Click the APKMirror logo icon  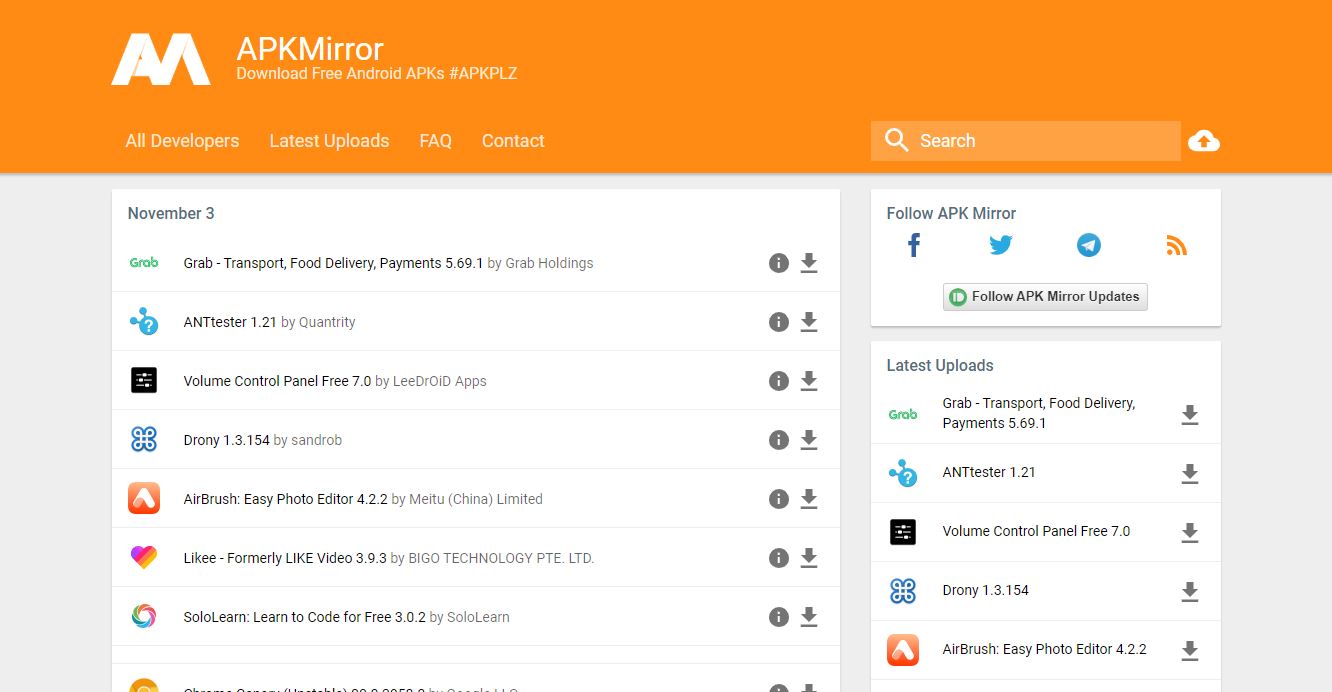pyautogui.click(x=161, y=59)
